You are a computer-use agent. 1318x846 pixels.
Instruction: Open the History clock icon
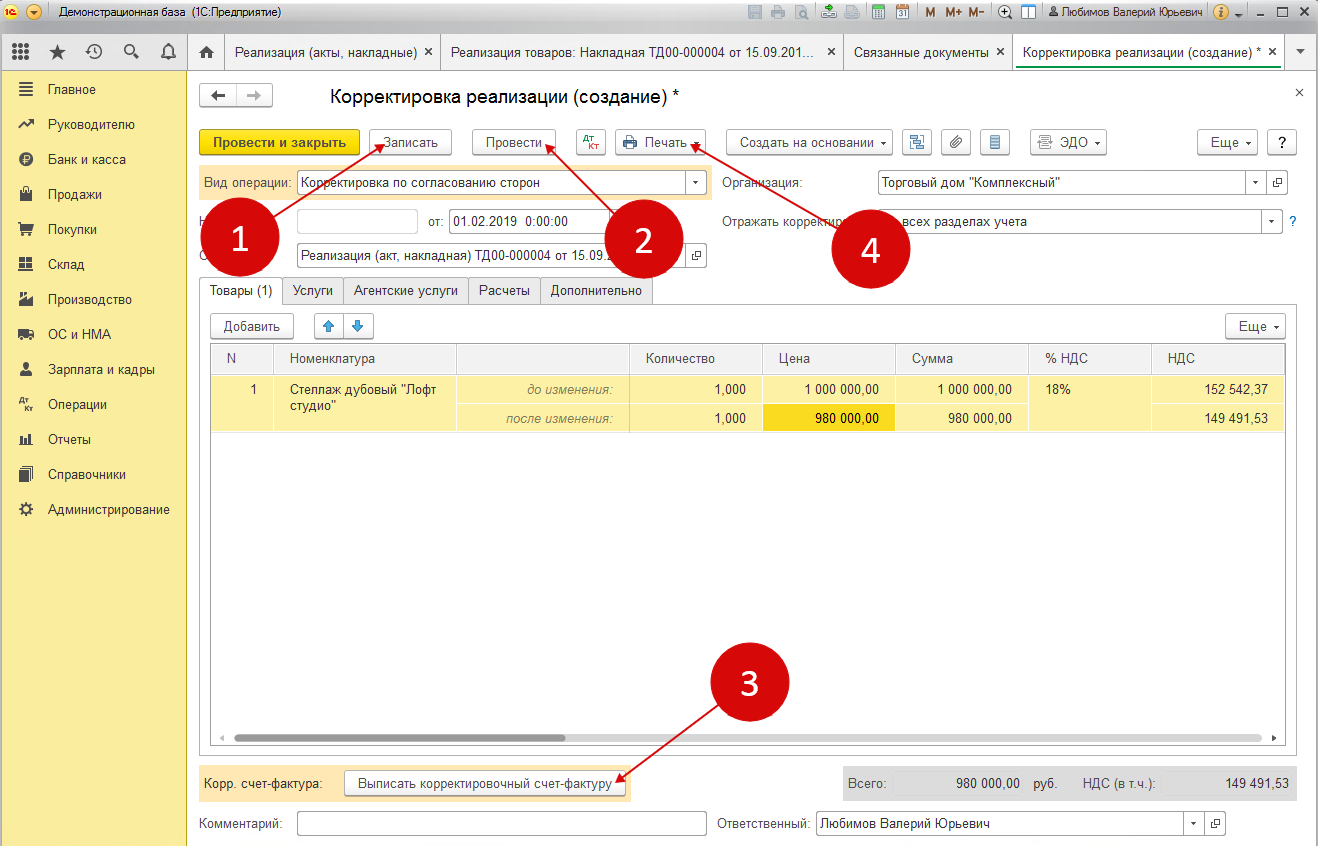pyautogui.click(x=94, y=52)
